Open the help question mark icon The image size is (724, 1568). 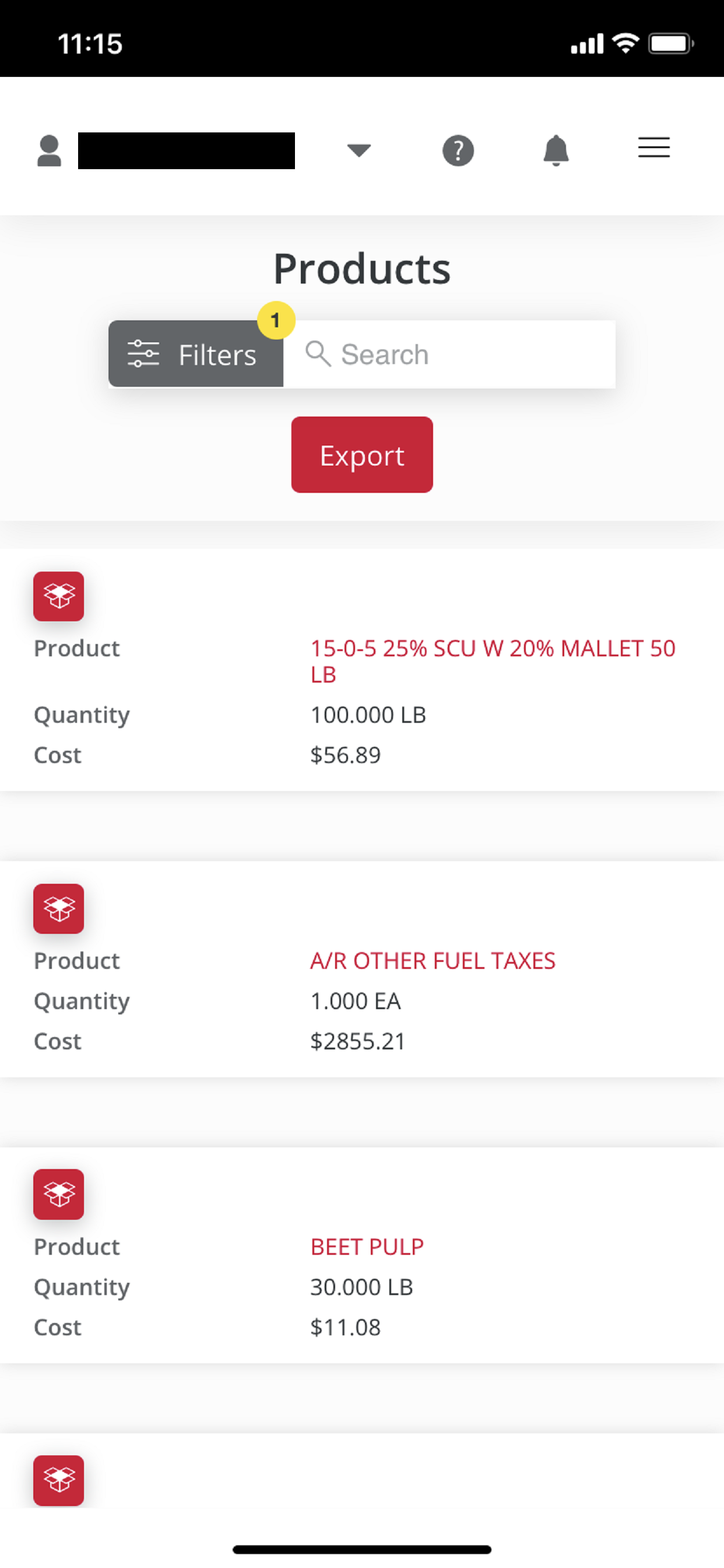[x=458, y=150]
